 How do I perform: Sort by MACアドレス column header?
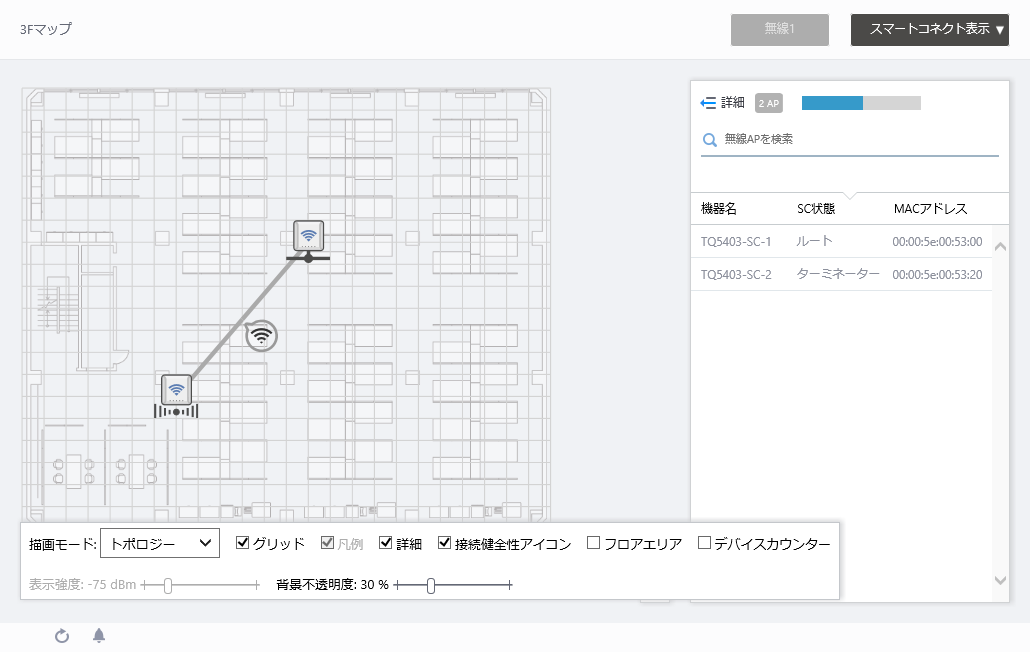[x=930, y=209]
